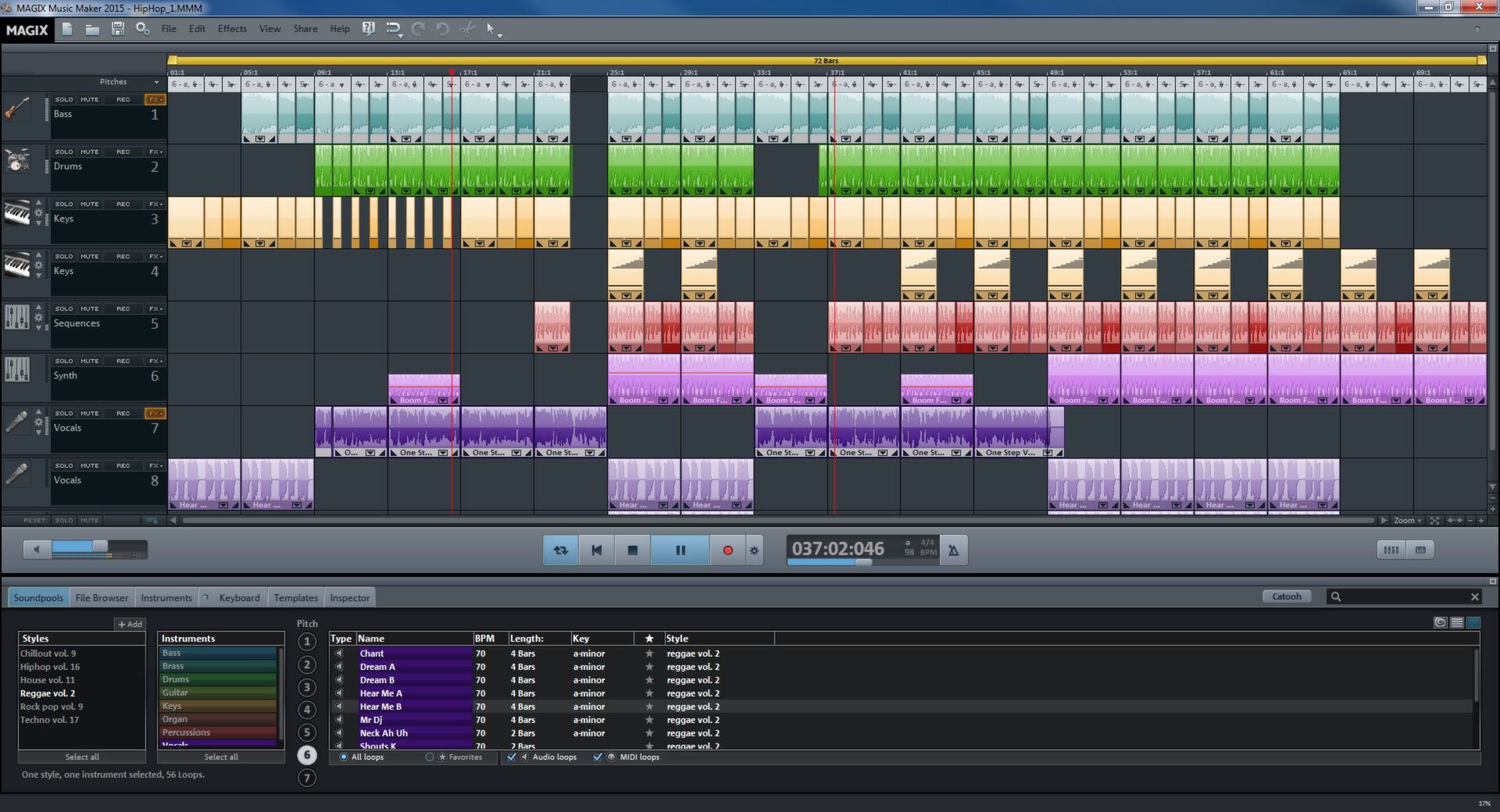This screenshot has height=812, width=1500.
Task: Click the Catooh button
Action: click(1286, 597)
